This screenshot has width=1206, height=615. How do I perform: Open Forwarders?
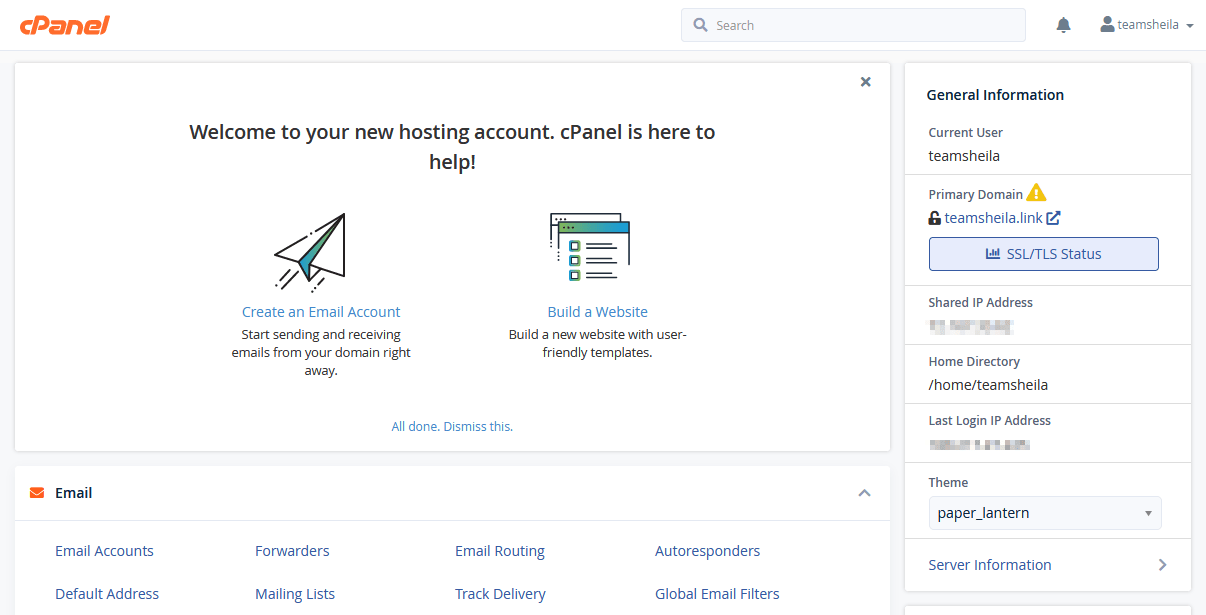click(x=292, y=551)
